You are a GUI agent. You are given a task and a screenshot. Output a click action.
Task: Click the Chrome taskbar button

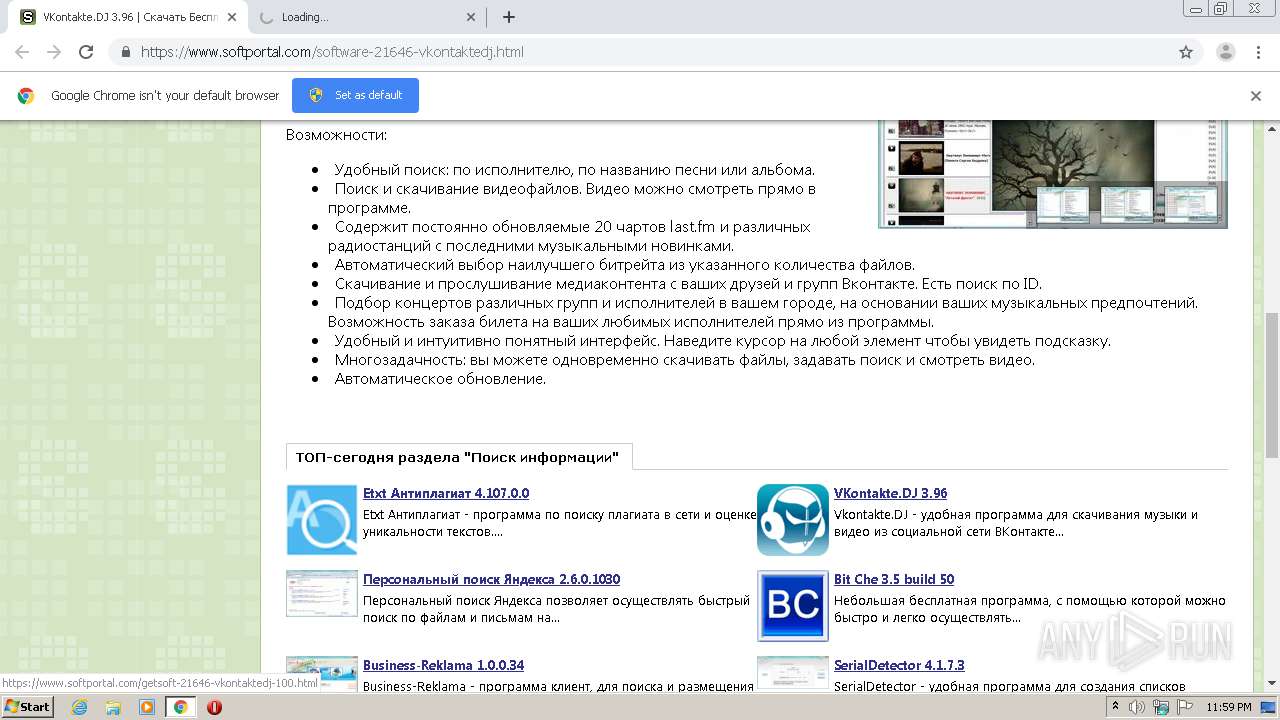click(181, 707)
